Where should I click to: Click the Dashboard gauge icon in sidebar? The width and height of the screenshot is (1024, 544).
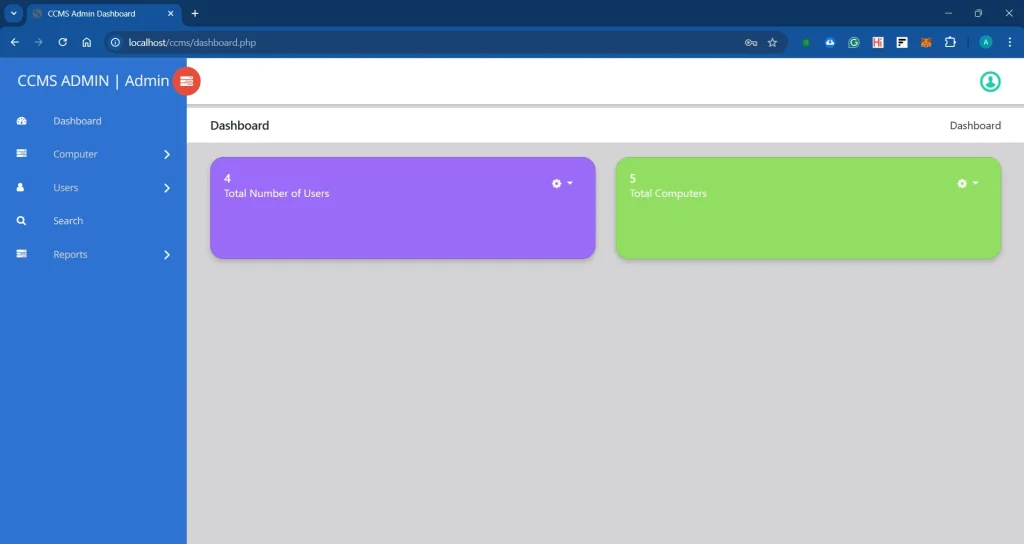click(x=22, y=121)
